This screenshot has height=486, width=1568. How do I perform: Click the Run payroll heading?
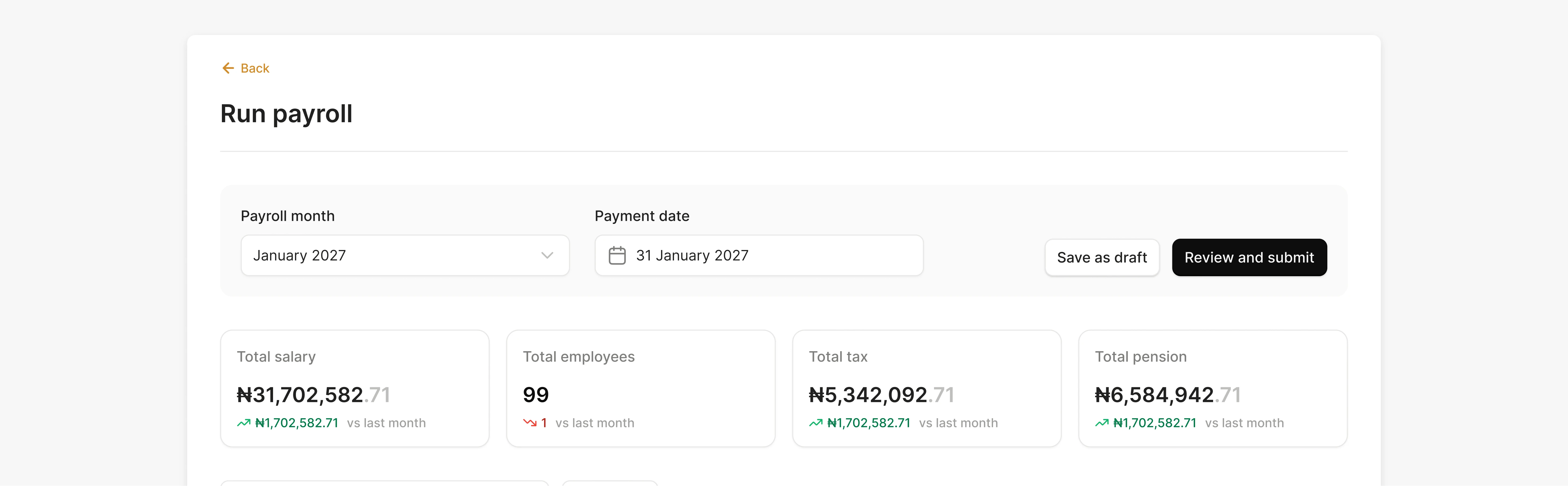pyautogui.click(x=286, y=114)
